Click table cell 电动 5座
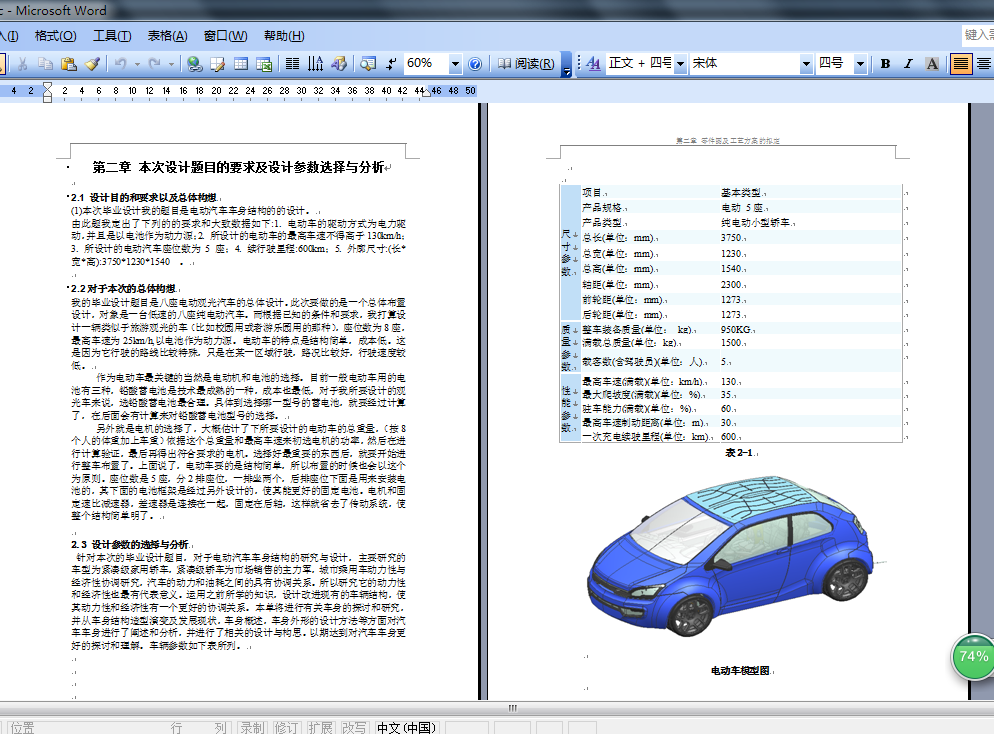Image resolution: width=994 pixels, height=734 pixels. tap(742, 207)
